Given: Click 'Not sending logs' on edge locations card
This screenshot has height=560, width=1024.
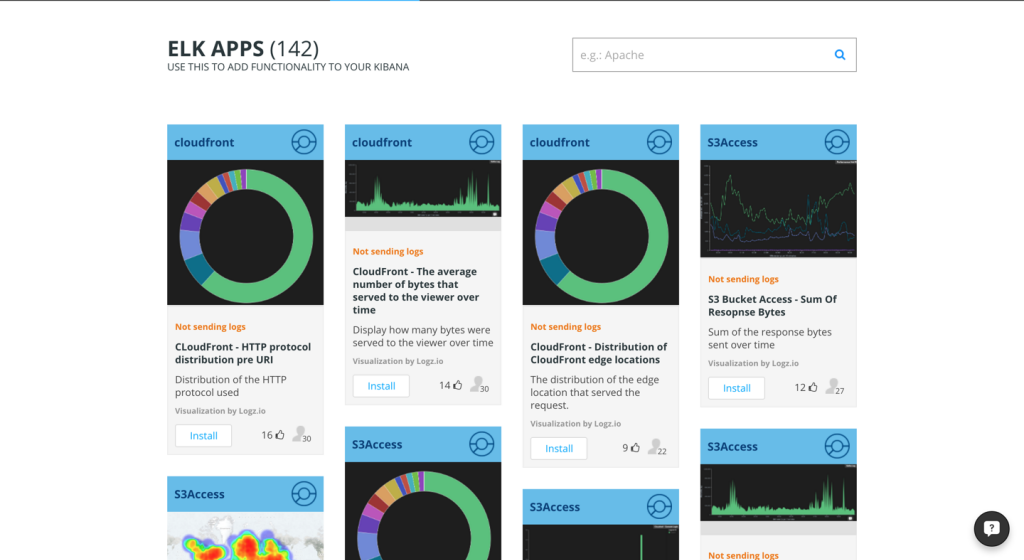Looking at the screenshot, I should pos(566,326).
